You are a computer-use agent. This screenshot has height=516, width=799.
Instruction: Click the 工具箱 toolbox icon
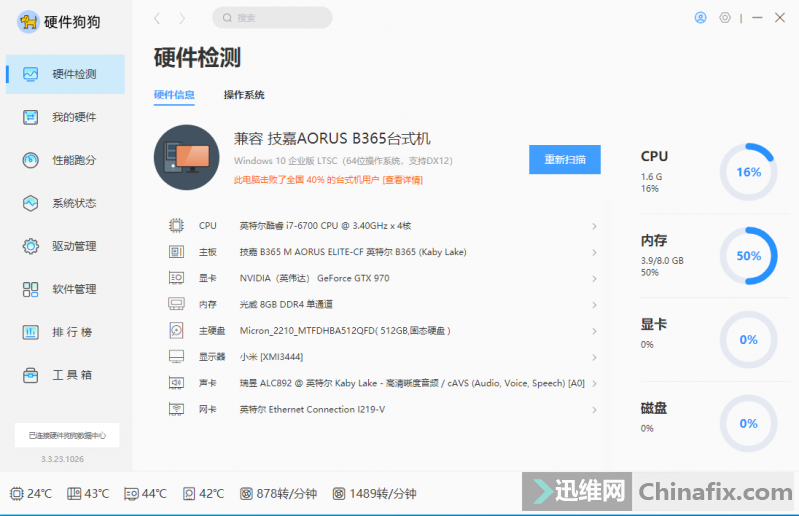pyautogui.click(x=31, y=375)
